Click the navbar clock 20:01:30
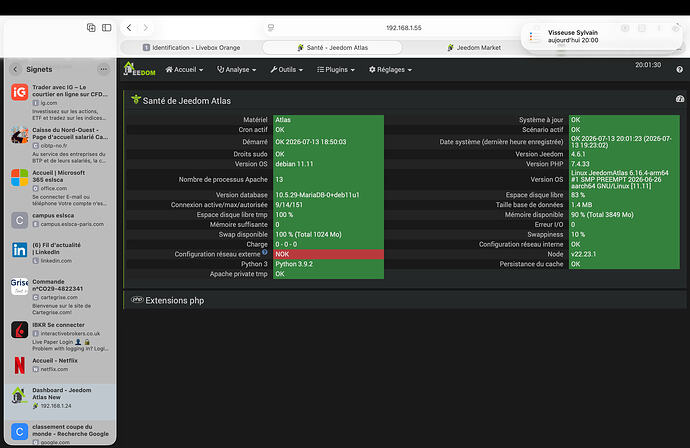Screen dimensions: 690x448 [x=648, y=65]
